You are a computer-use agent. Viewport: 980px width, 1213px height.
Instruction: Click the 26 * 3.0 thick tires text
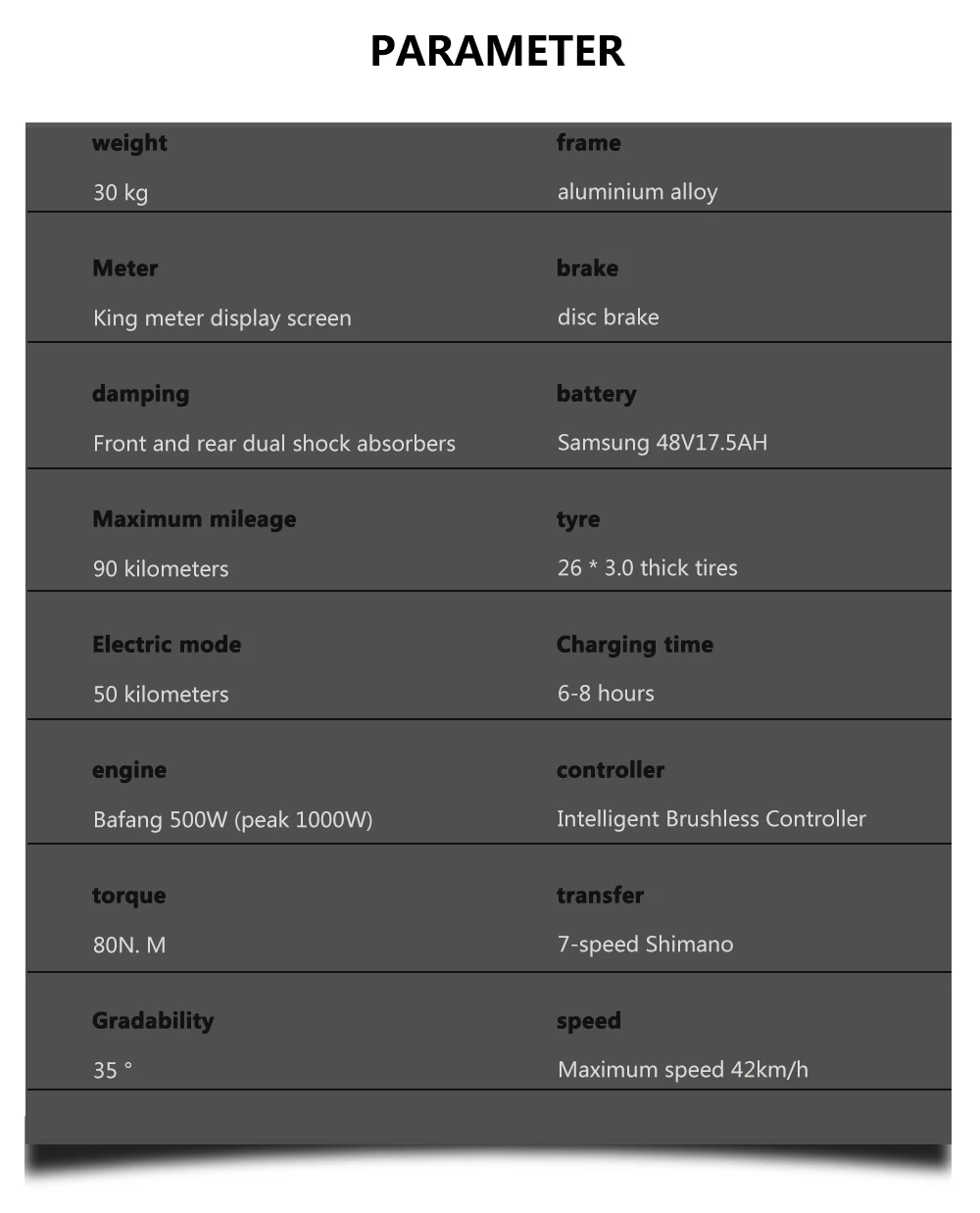click(x=647, y=568)
